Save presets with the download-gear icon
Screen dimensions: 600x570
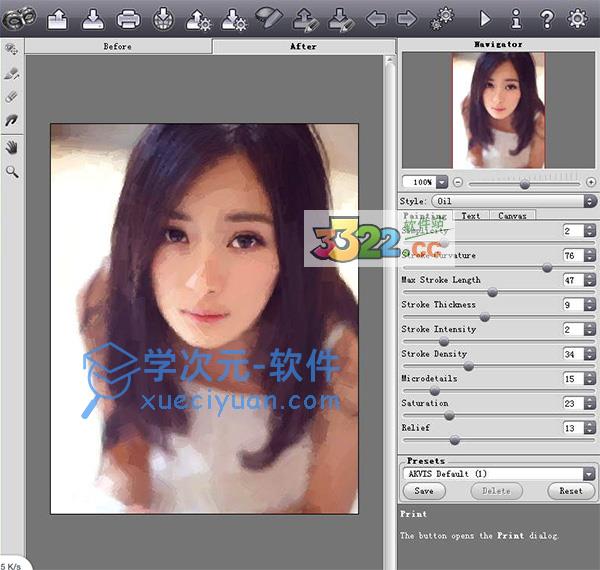coord(233,20)
